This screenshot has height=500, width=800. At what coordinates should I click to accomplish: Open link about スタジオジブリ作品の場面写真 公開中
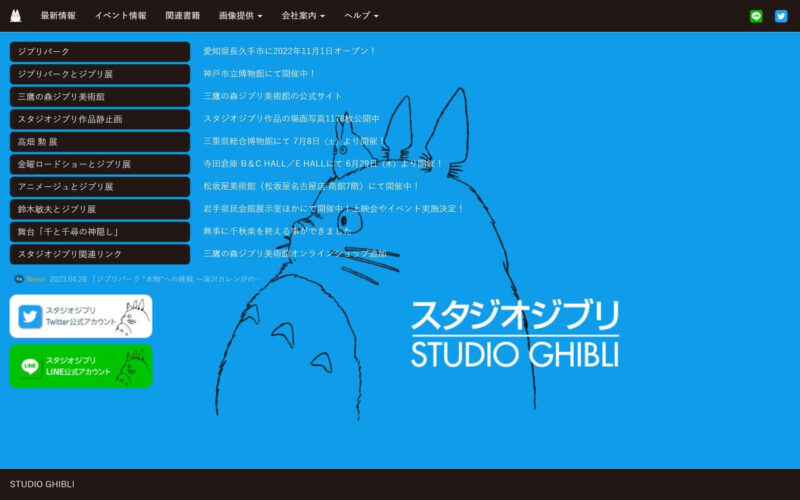291,118
